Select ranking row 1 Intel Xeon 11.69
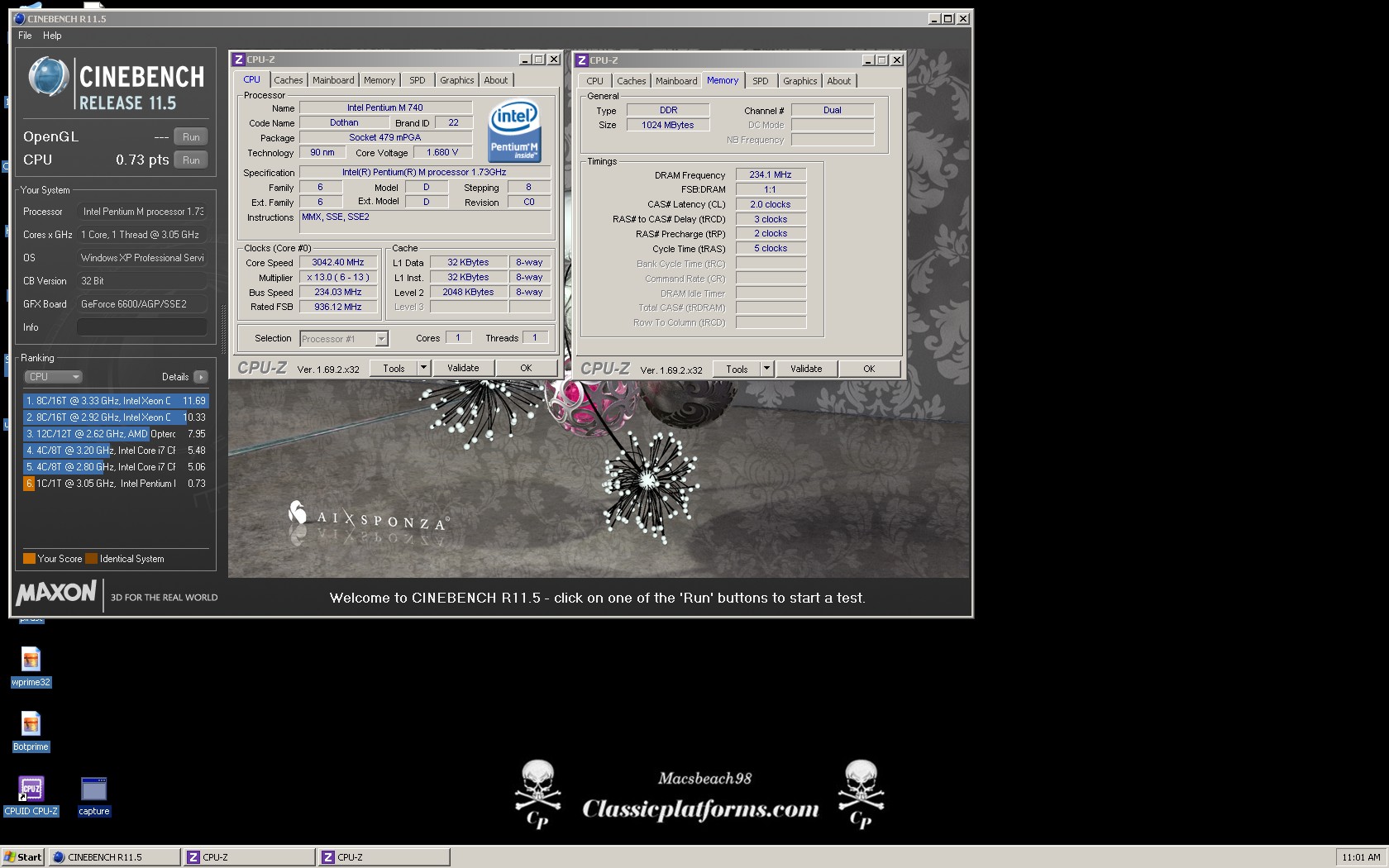 (116, 401)
